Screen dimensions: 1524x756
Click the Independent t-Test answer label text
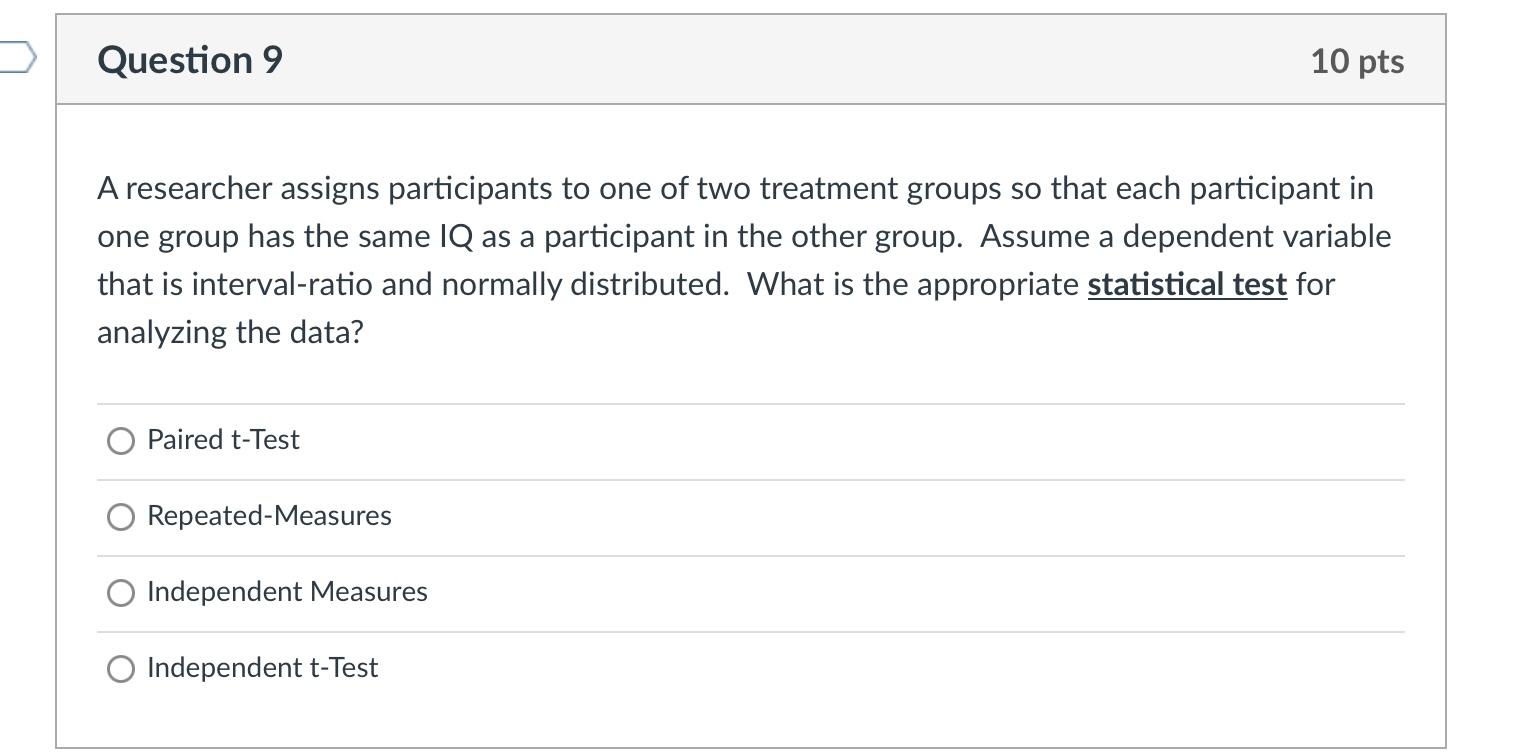pyautogui.click(x=262, y=667)
